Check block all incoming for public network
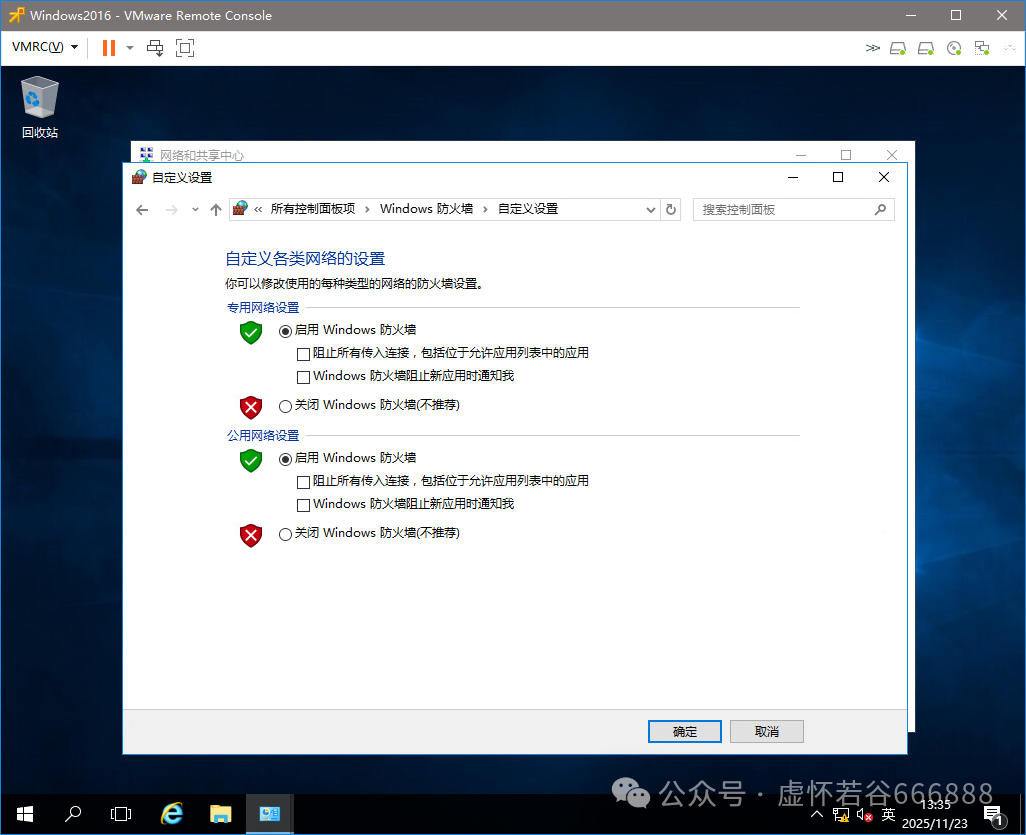The width and height of the screenshot is (1026, 835). click(x=303, y=482)
